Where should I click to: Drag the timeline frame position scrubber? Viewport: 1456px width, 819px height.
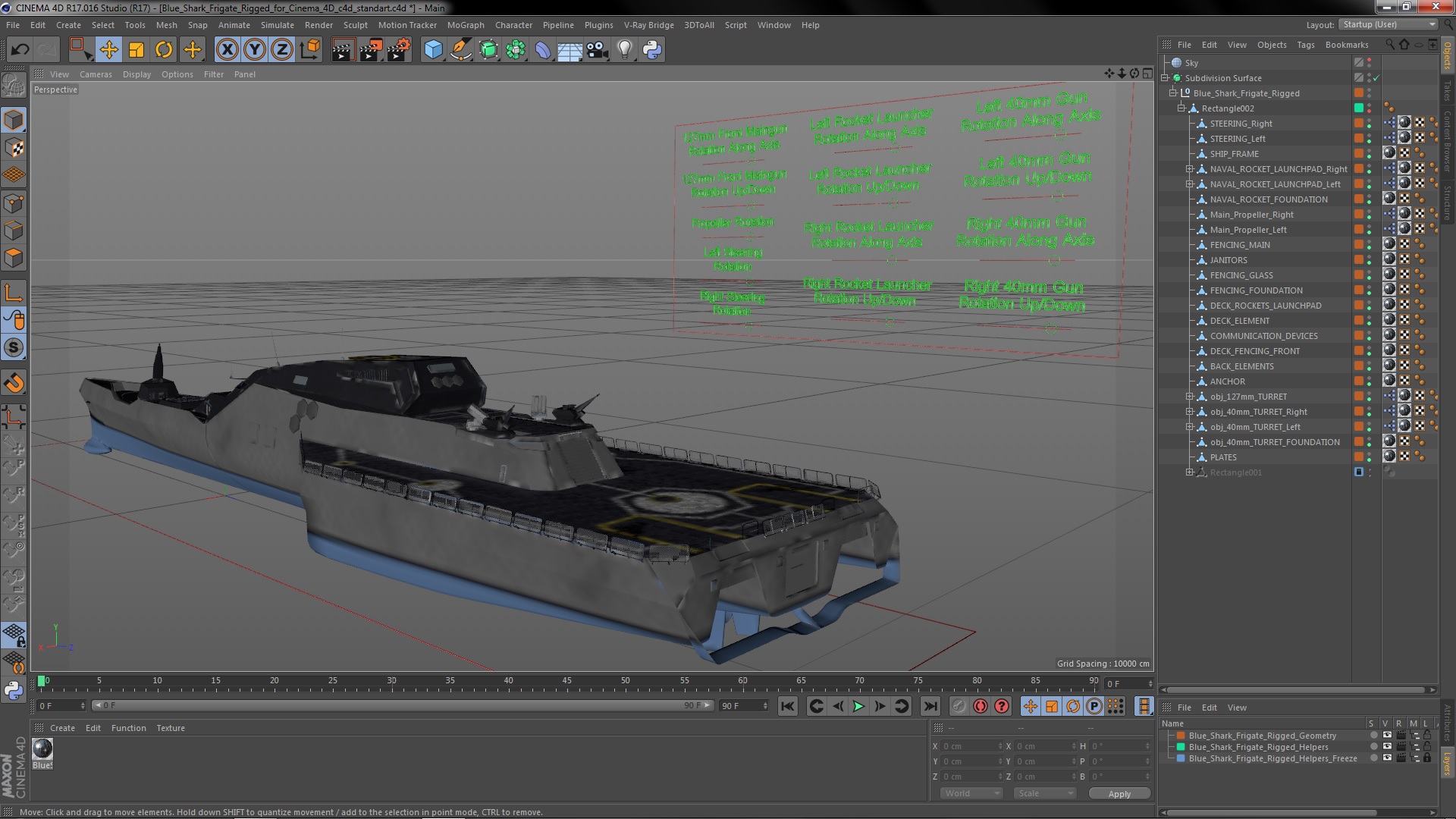click(x=40, y=680)
